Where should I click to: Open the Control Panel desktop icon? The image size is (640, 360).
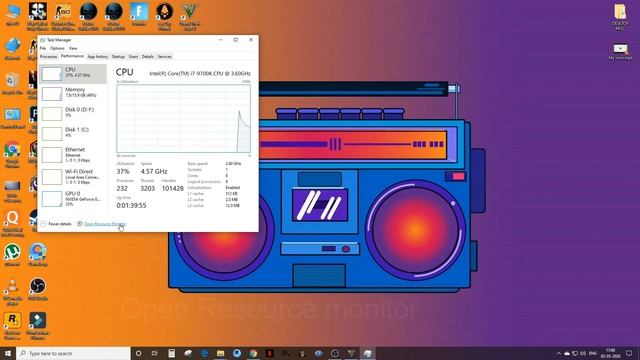coord(13,118)
